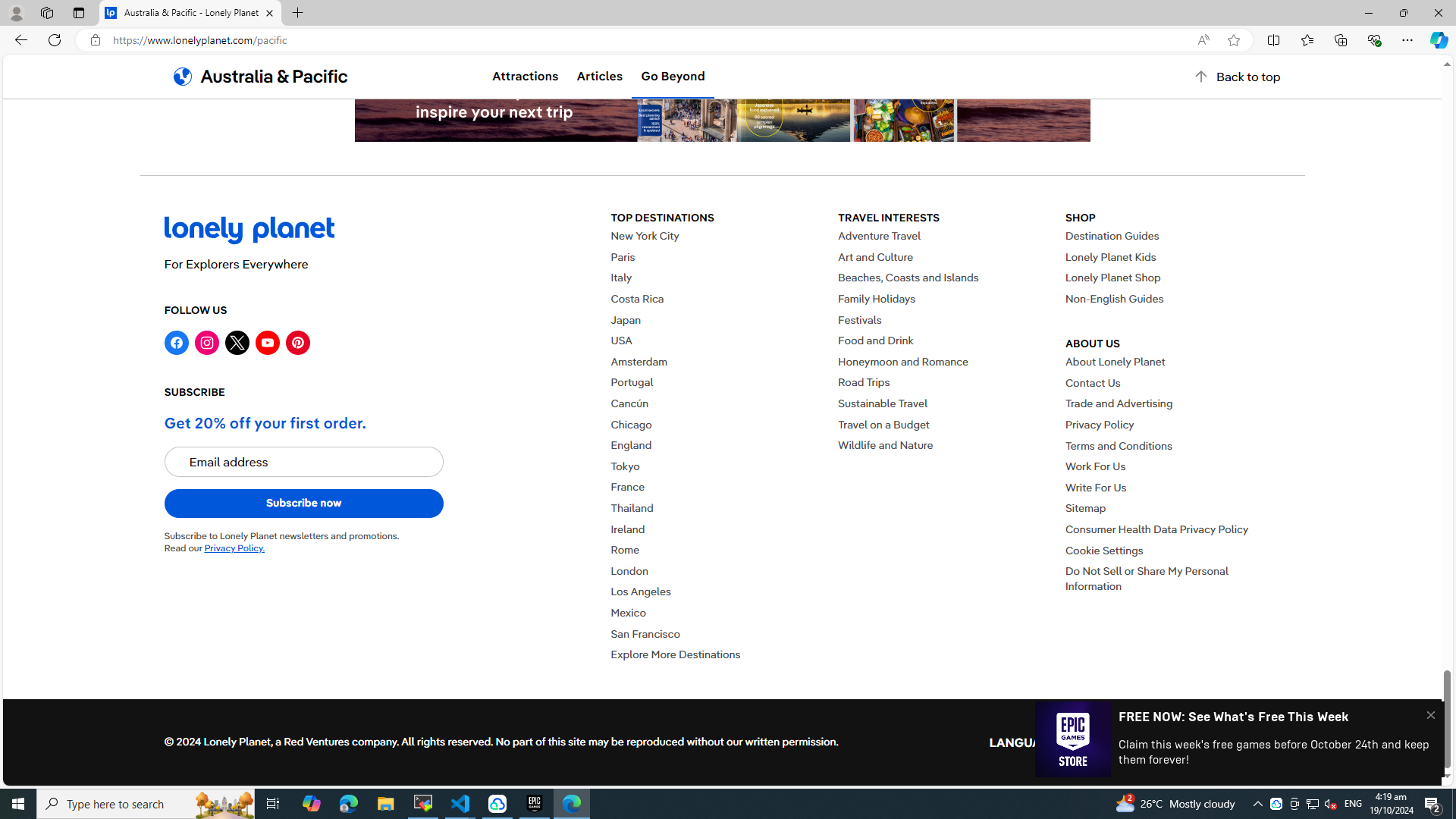Open Split screen browser icon
This screenshot has height=819, width=1456.
pos(1273,40)
